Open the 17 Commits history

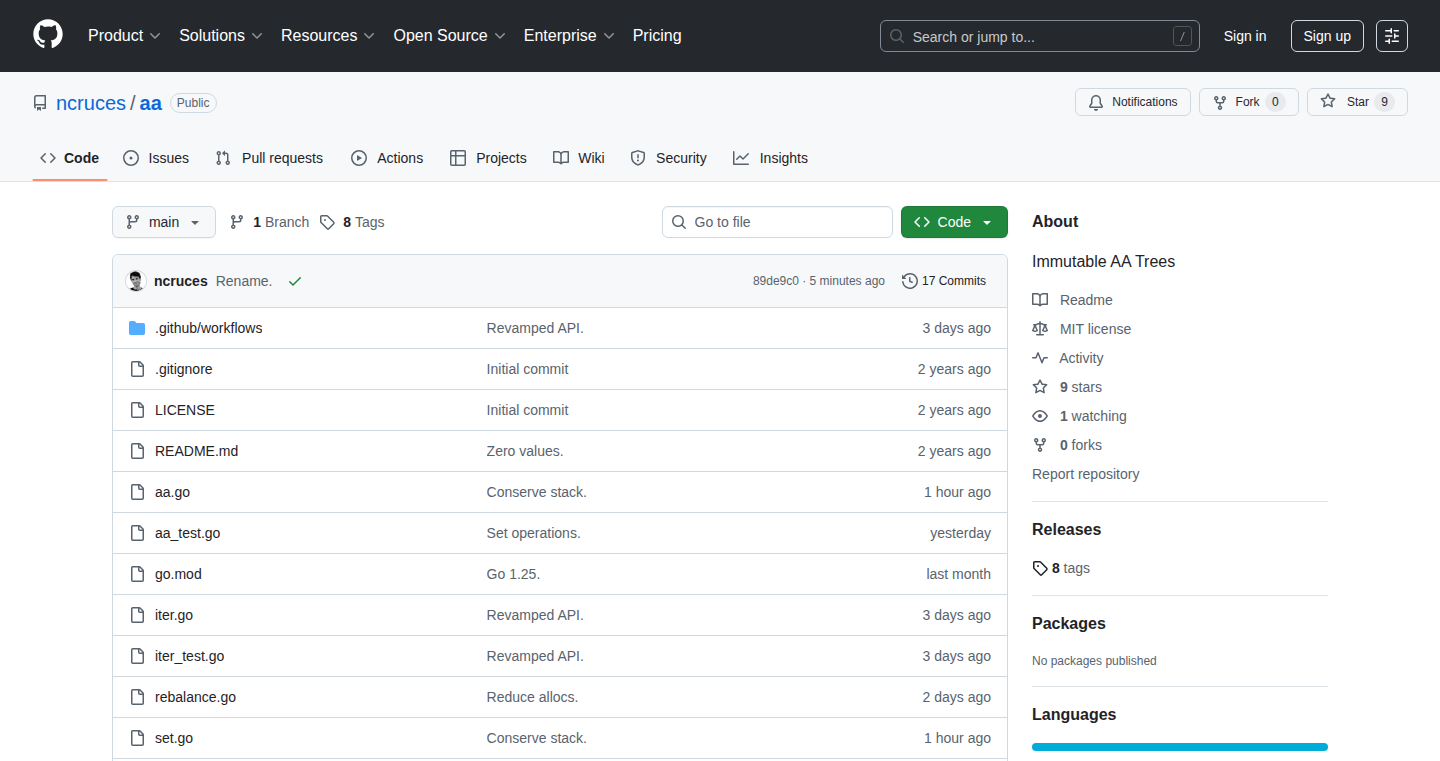coord(944,281)
